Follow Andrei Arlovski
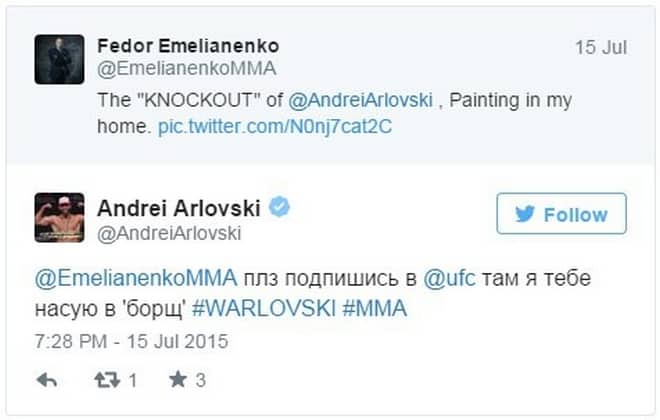The image size is (660, 420). (561, 214)
